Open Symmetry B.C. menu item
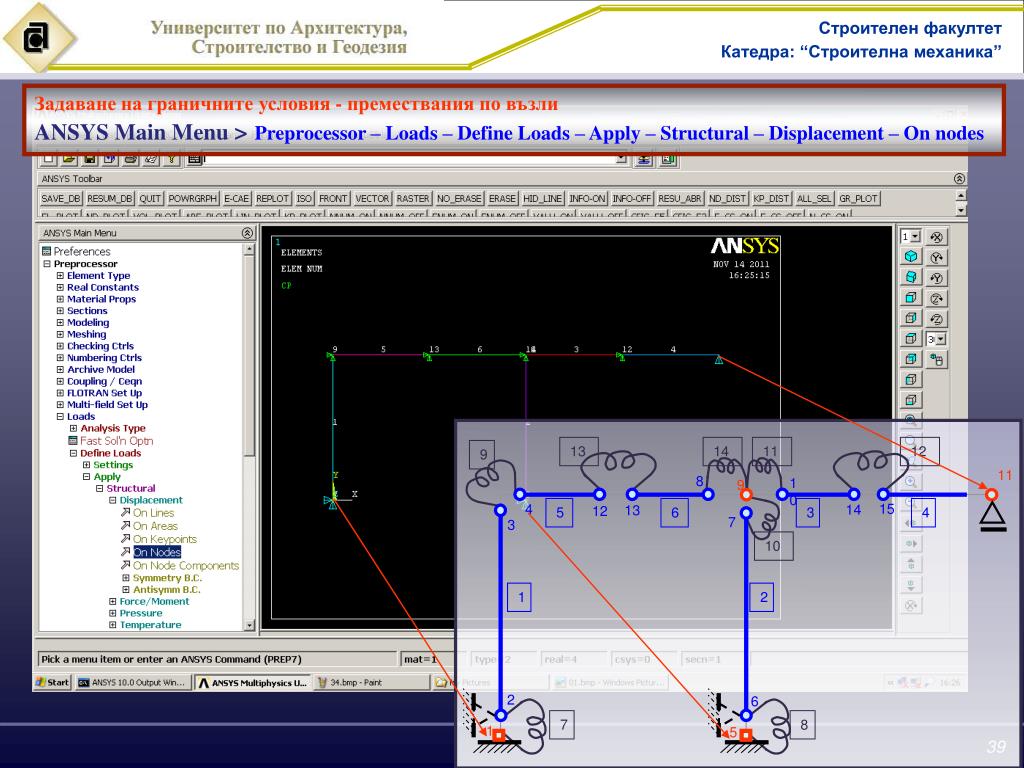Viewport: 1024px width, 768px height. (167, 578)
